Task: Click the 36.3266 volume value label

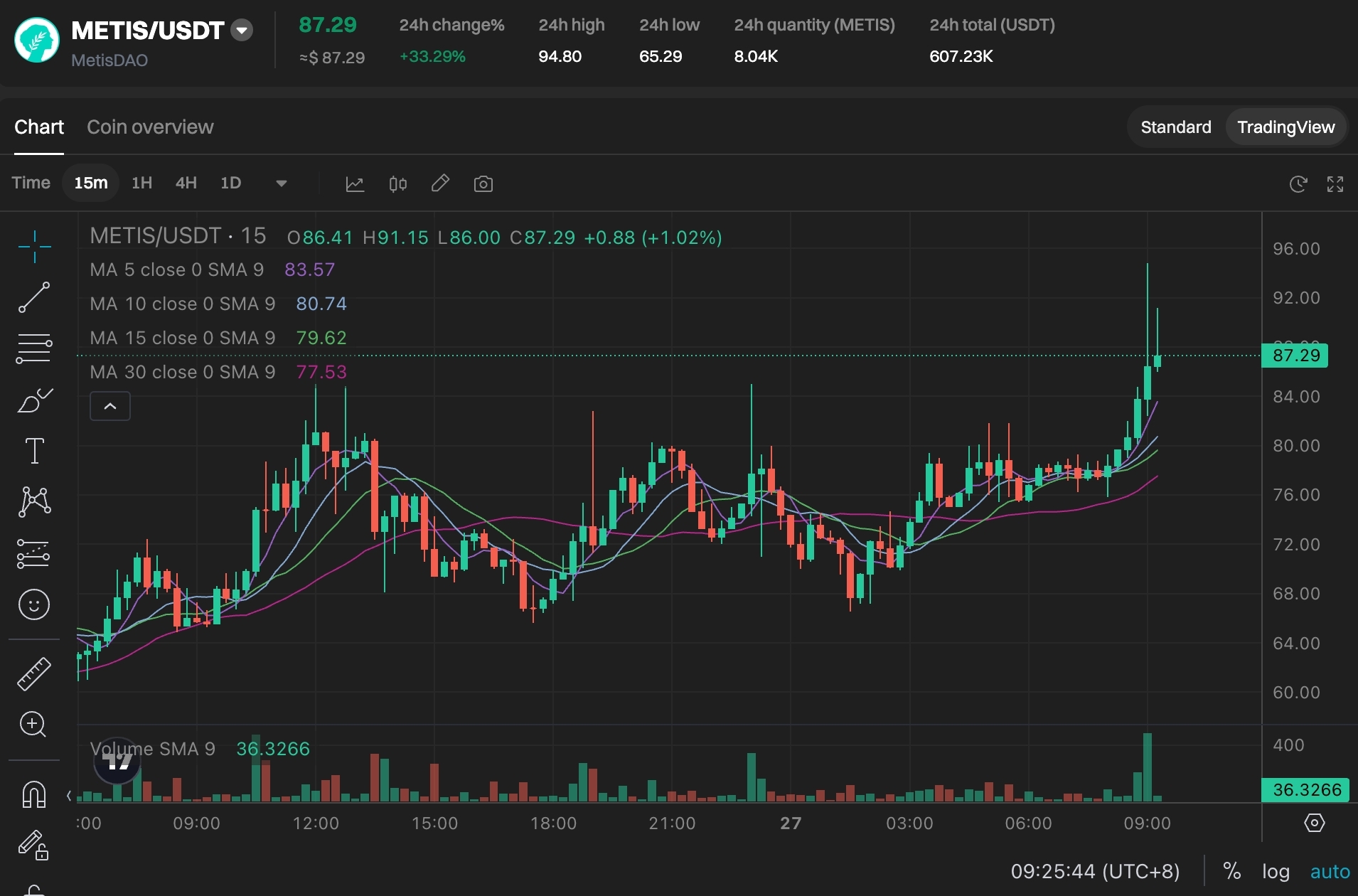Action: pos(1306,790)
